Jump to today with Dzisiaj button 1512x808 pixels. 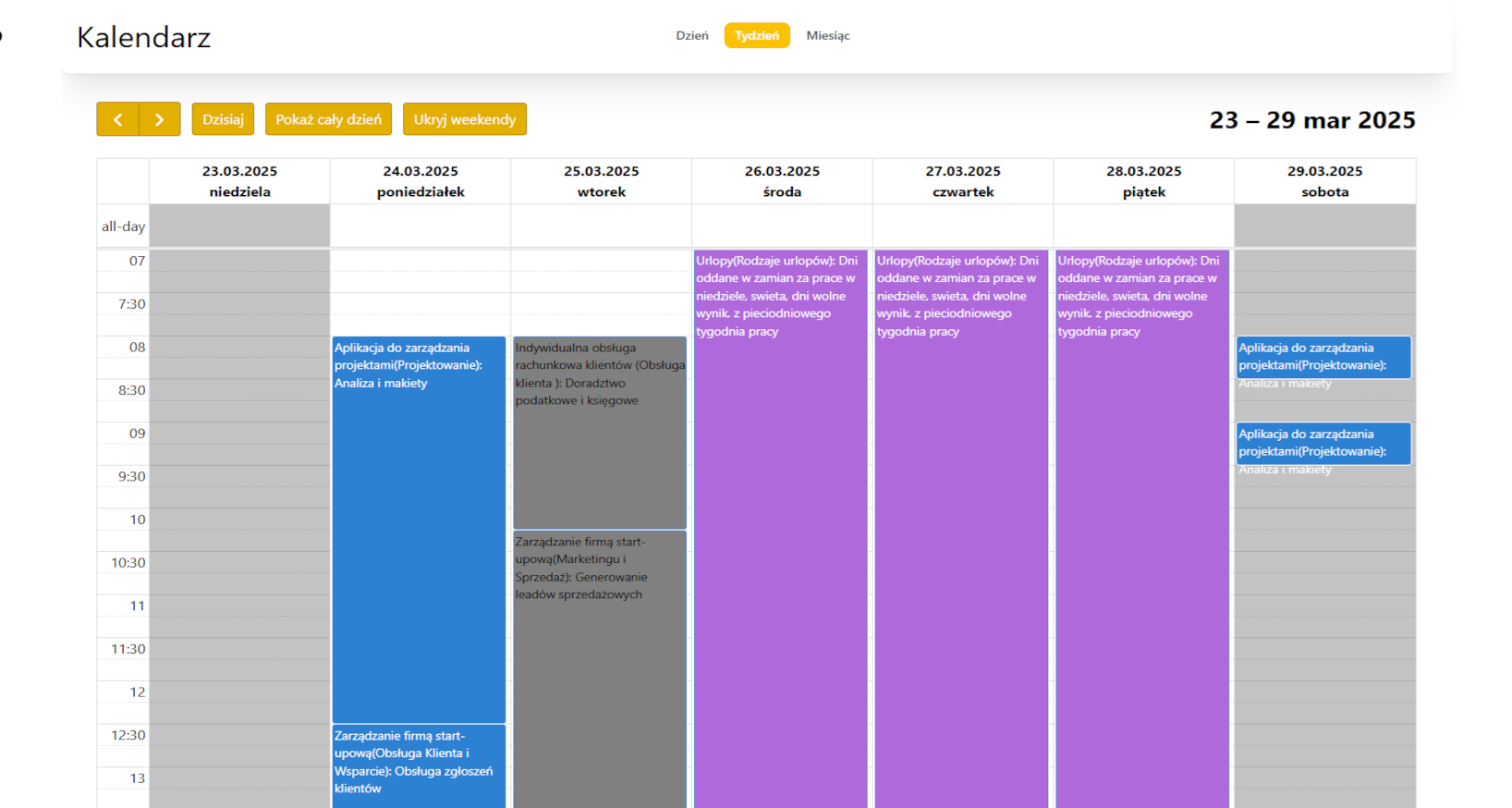coord(223,119)
